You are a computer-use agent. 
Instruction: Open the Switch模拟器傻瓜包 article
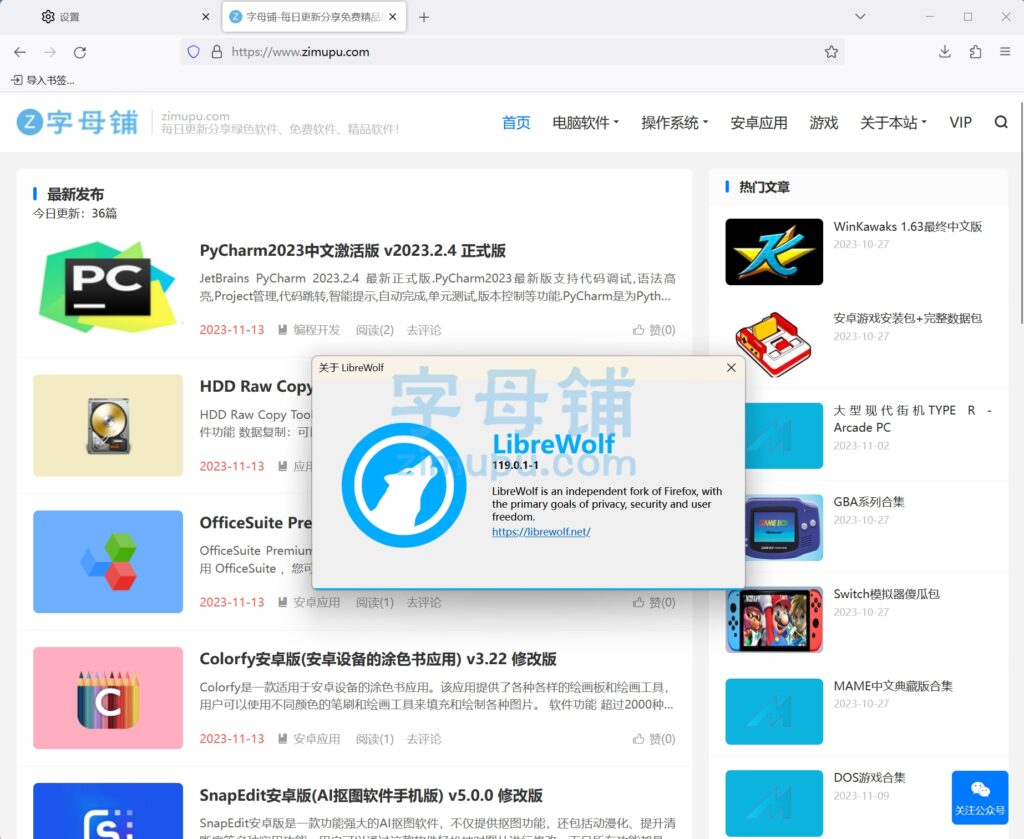(x=886, y=594)
